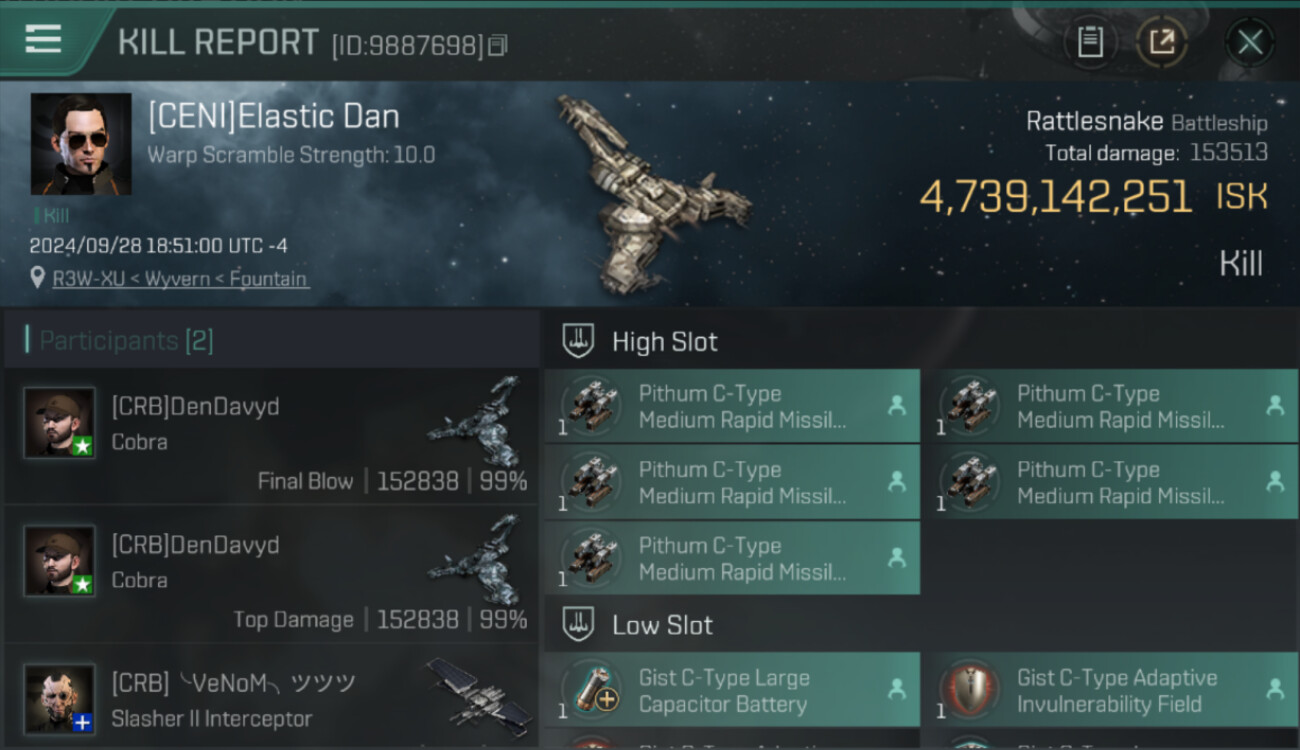Close the kill report window

click(1249, 42)
